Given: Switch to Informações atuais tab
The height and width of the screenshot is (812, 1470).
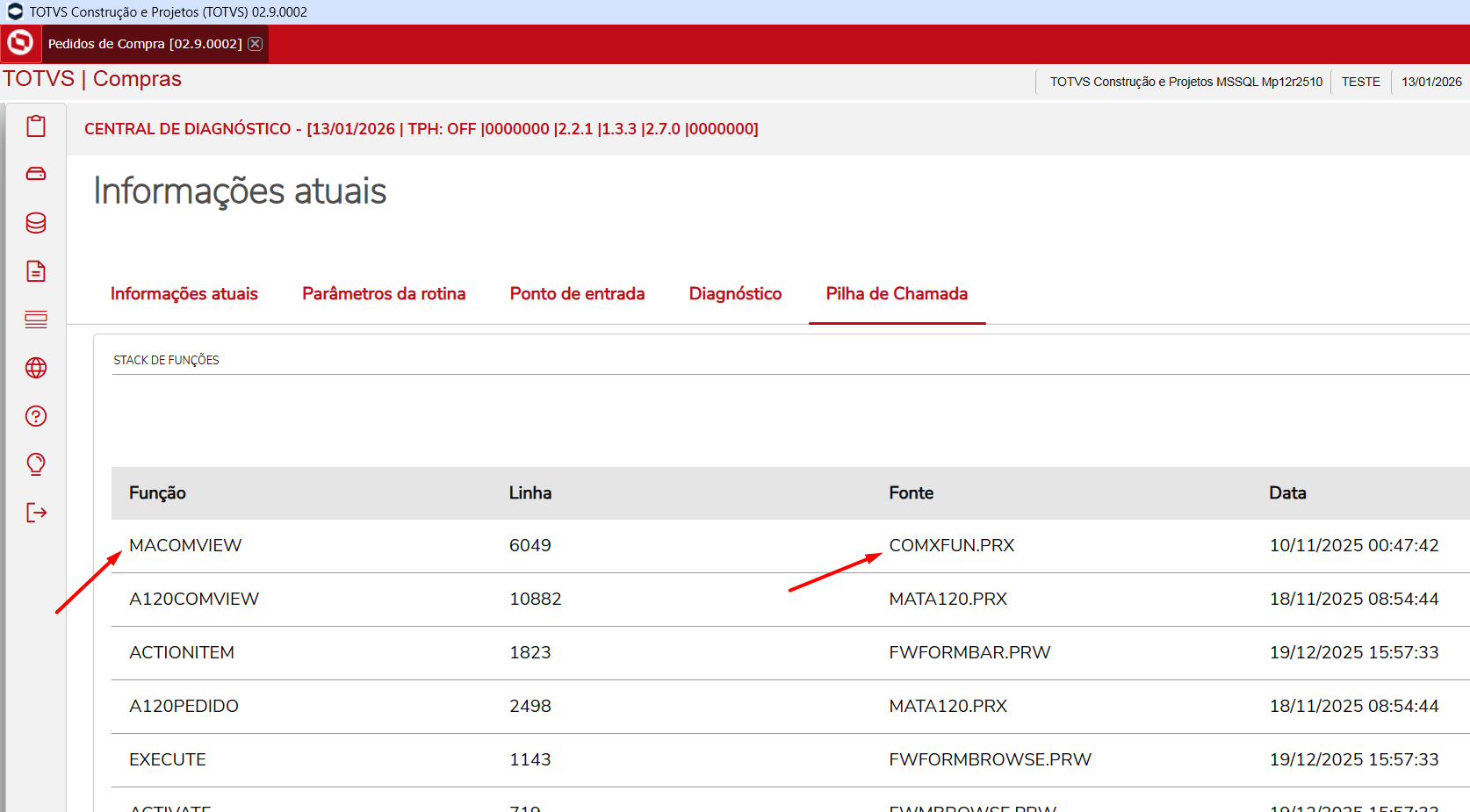Looking at the screenshot, I should [184, 294].
